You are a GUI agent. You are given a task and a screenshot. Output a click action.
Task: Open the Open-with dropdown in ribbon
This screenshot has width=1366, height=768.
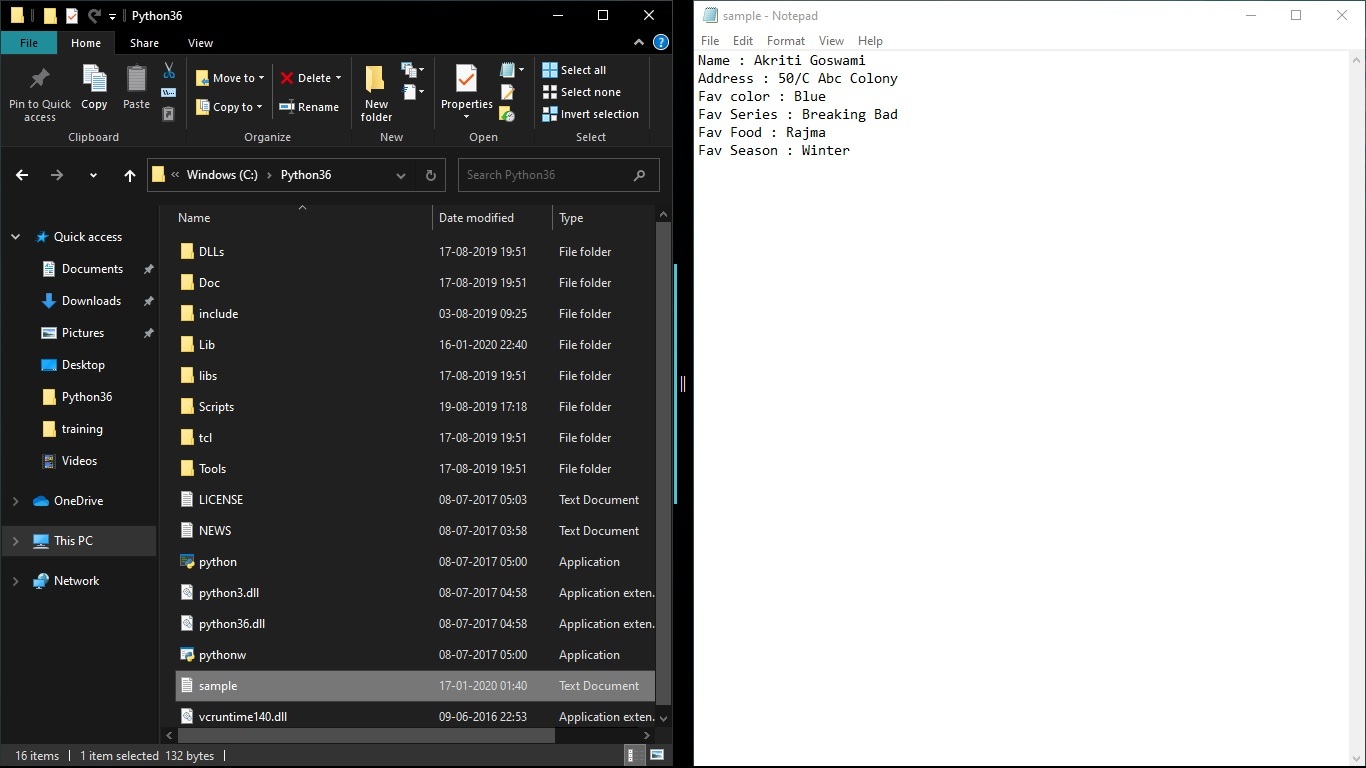click(x=512, y=70)
